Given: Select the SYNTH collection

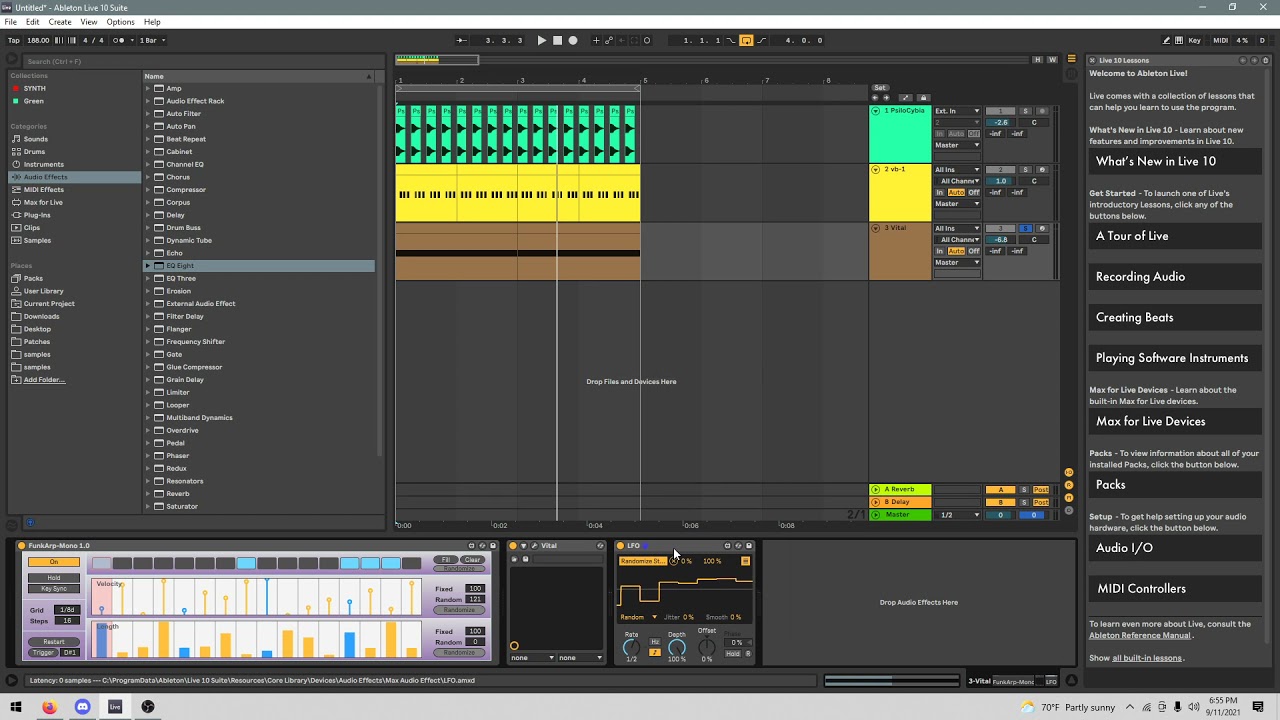Looking at the screenshot, I should (34, 88).
